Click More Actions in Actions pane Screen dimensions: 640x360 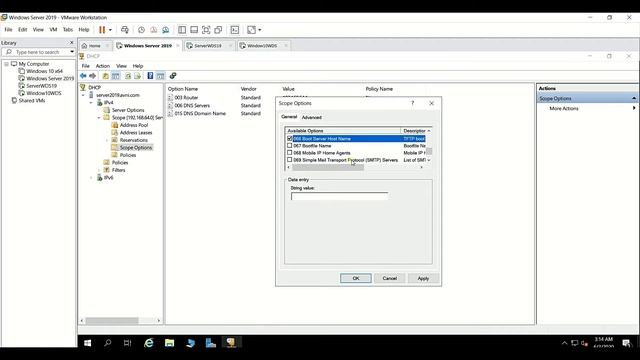coord(564,109)
